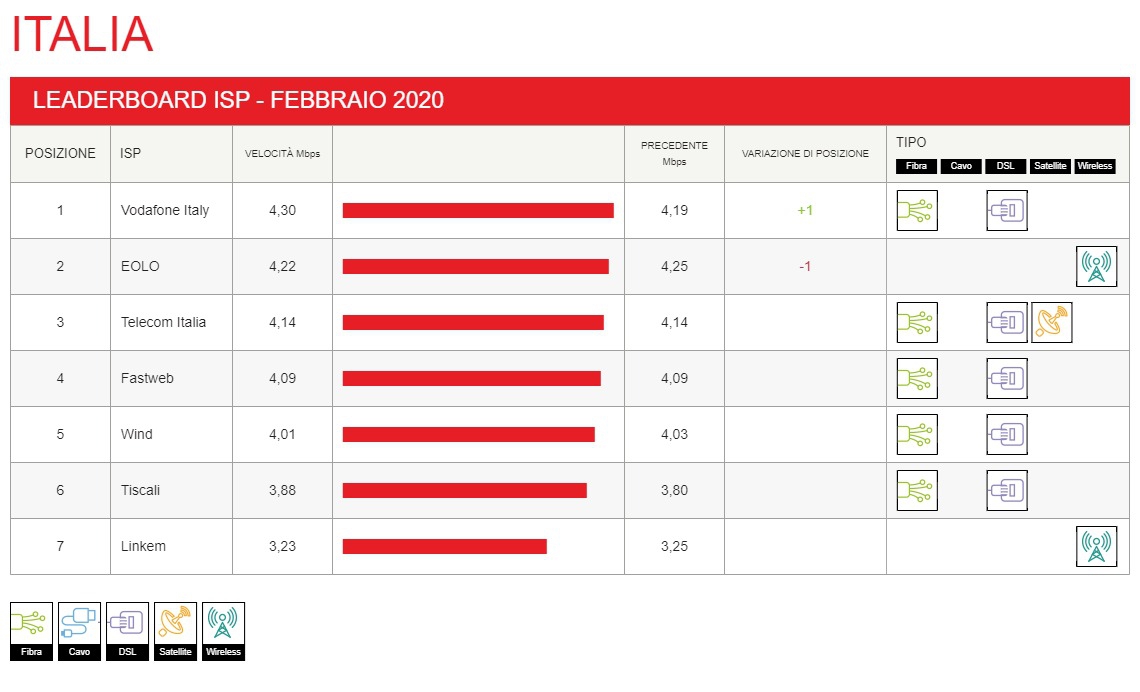Click Fastweb's red speed bar
The width and height of the screenshot is (1140, 692).
tap(472, 378)
